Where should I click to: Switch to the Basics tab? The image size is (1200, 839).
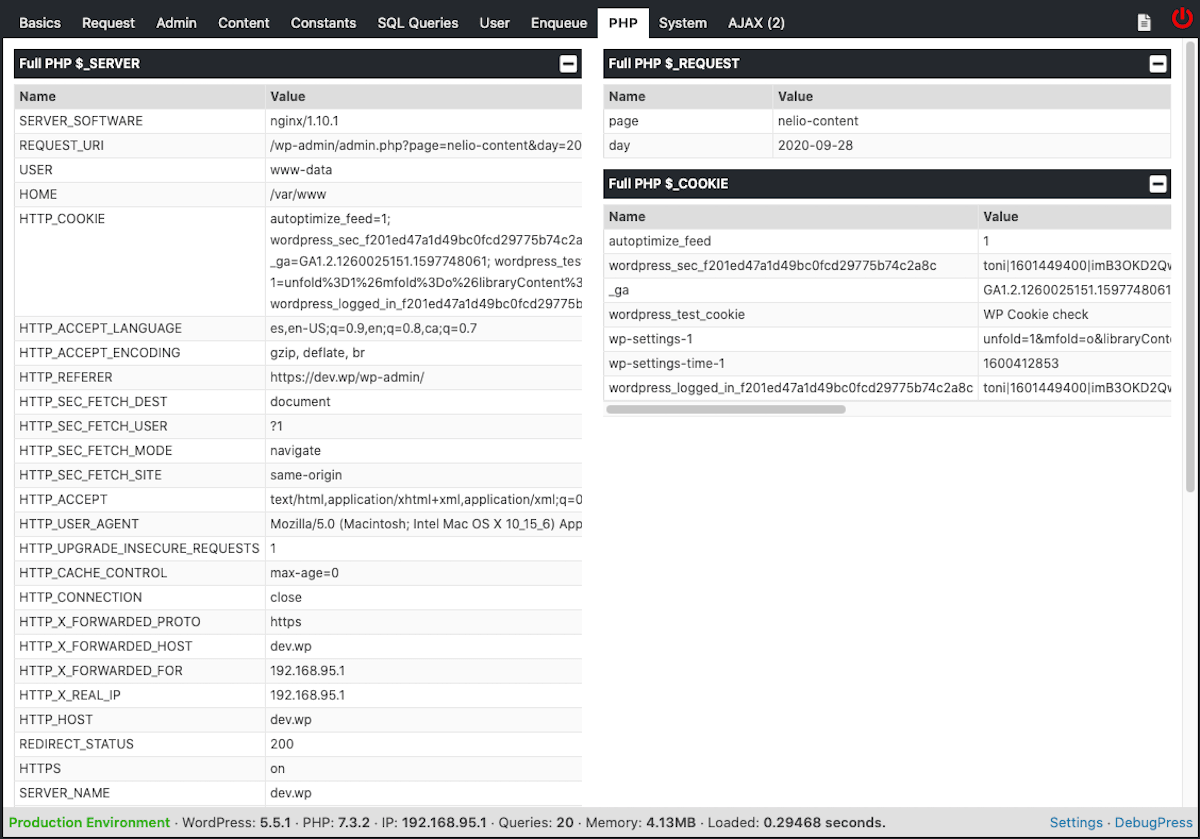[x=40, y=22]
